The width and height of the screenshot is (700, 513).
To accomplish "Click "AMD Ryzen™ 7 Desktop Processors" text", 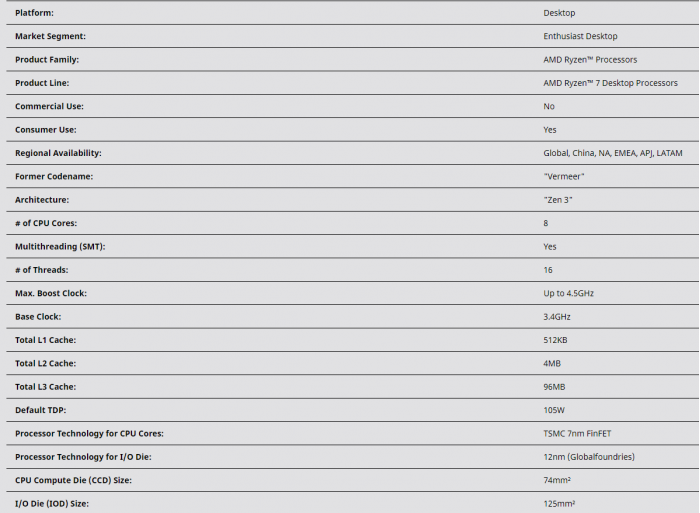I will tap(610, 83).
